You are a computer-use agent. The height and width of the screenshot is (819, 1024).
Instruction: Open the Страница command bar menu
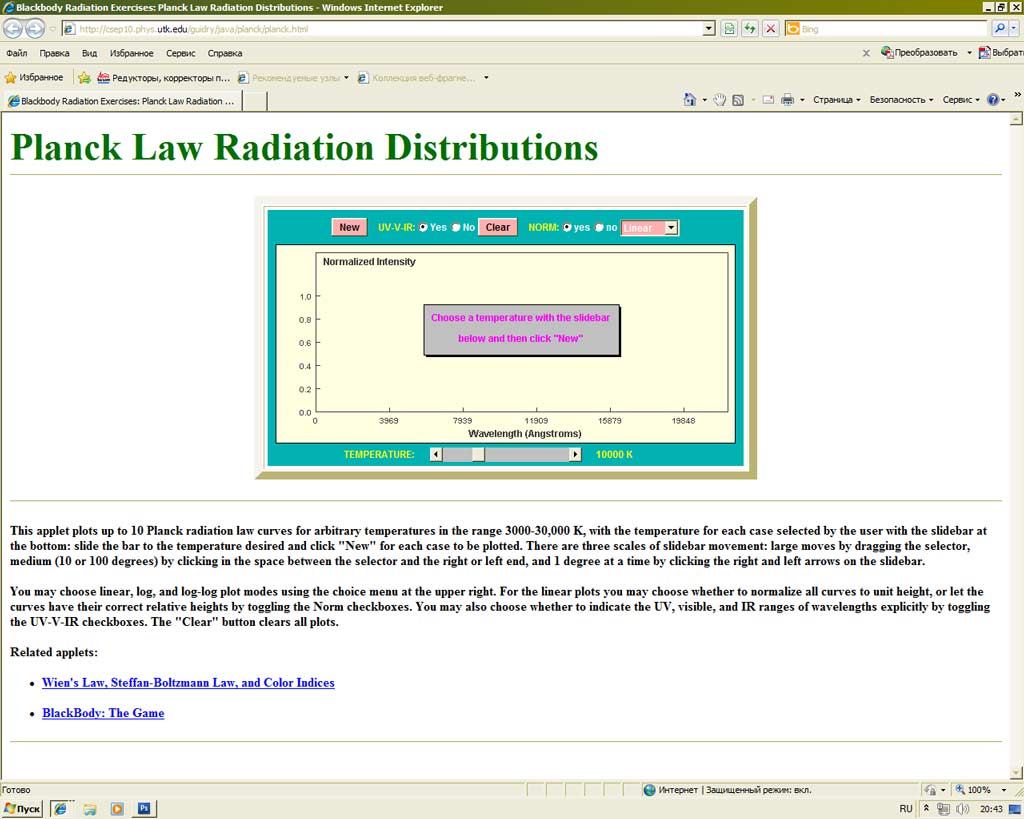coord(837,100)
